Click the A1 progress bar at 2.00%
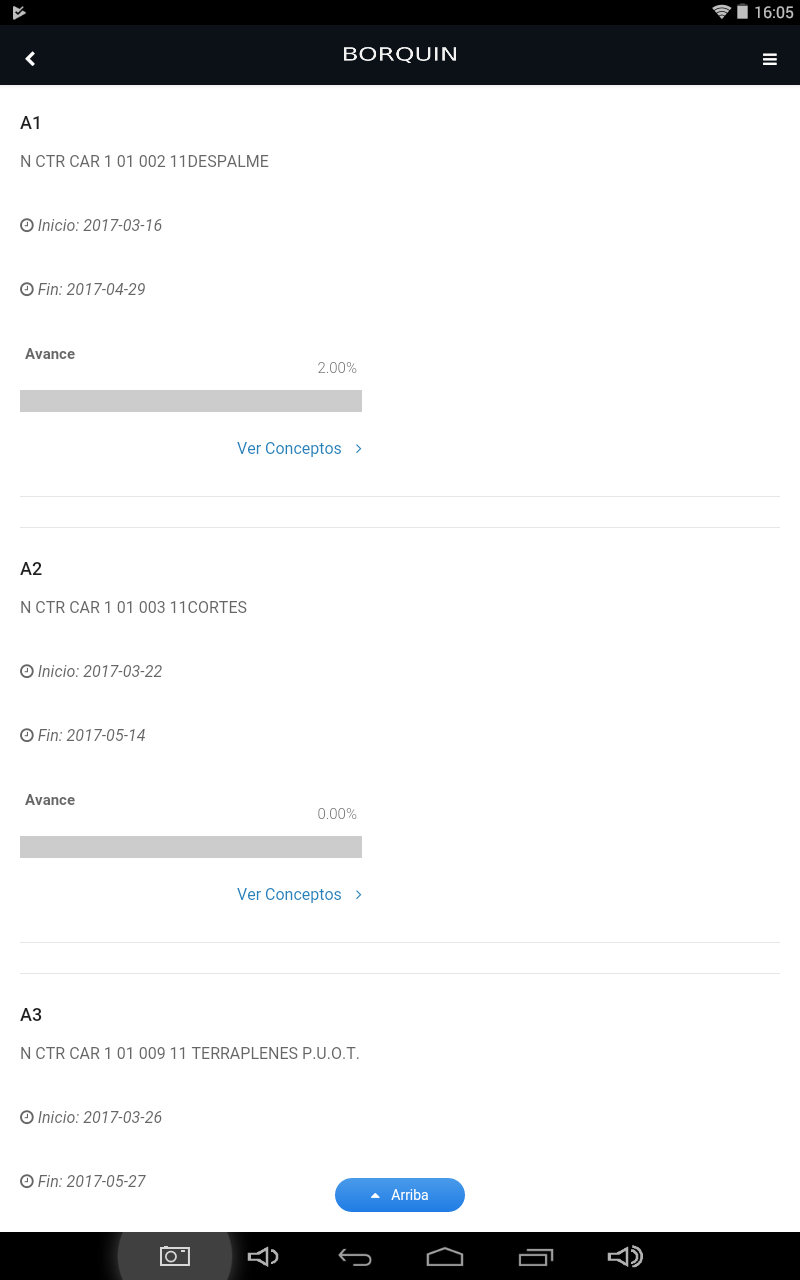 click(191, 401)
